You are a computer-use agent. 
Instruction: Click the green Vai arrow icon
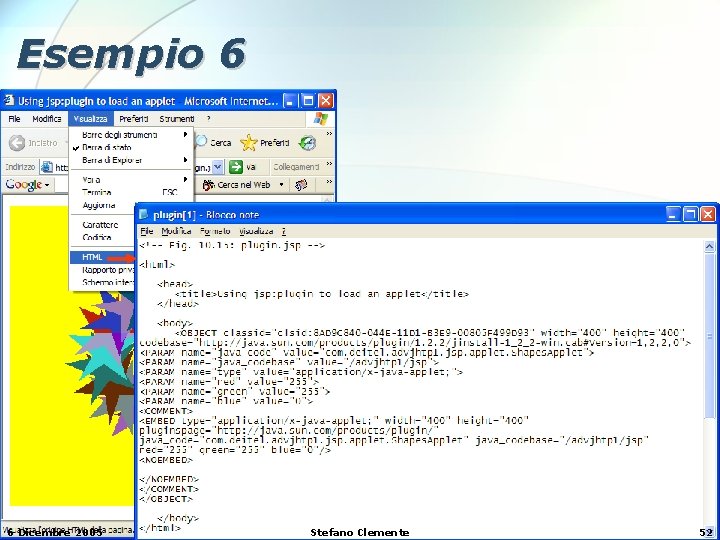click(x=236, y=167)
